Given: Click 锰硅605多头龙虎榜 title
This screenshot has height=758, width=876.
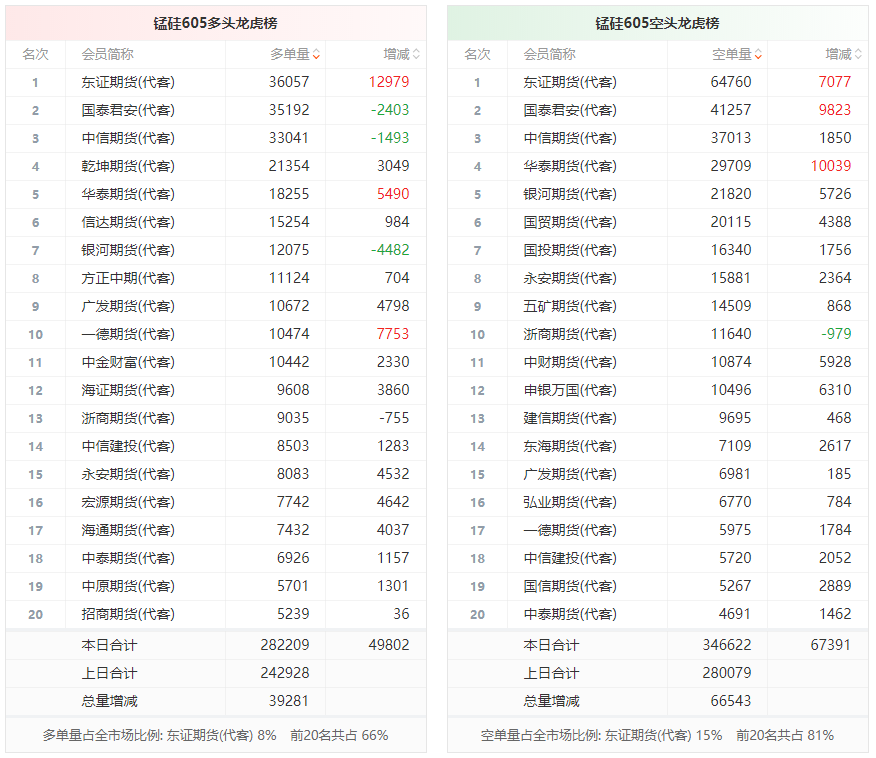Looking at the screenshot, I should [x=216, y=23].
